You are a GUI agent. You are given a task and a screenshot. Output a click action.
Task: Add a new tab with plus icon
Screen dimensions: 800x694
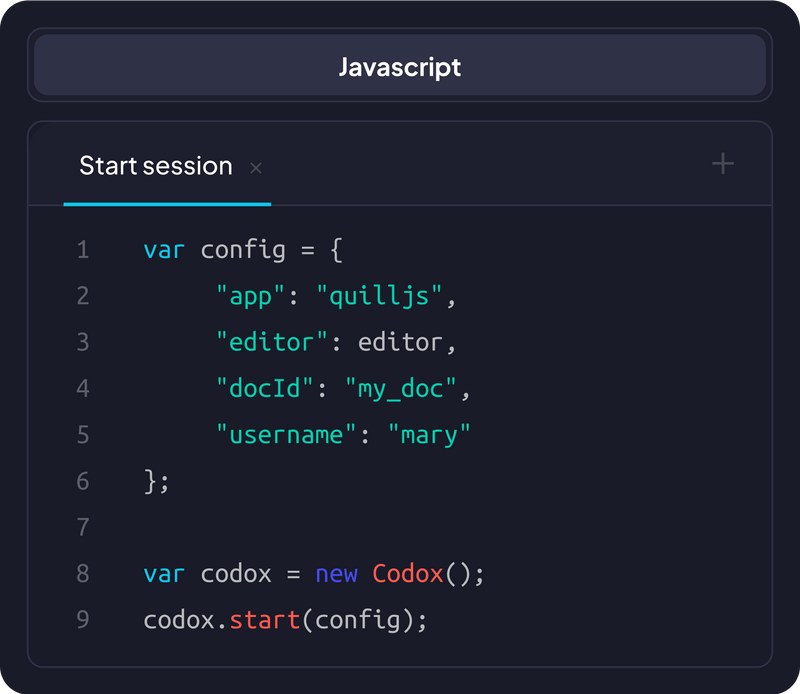[x=722, y=164]
